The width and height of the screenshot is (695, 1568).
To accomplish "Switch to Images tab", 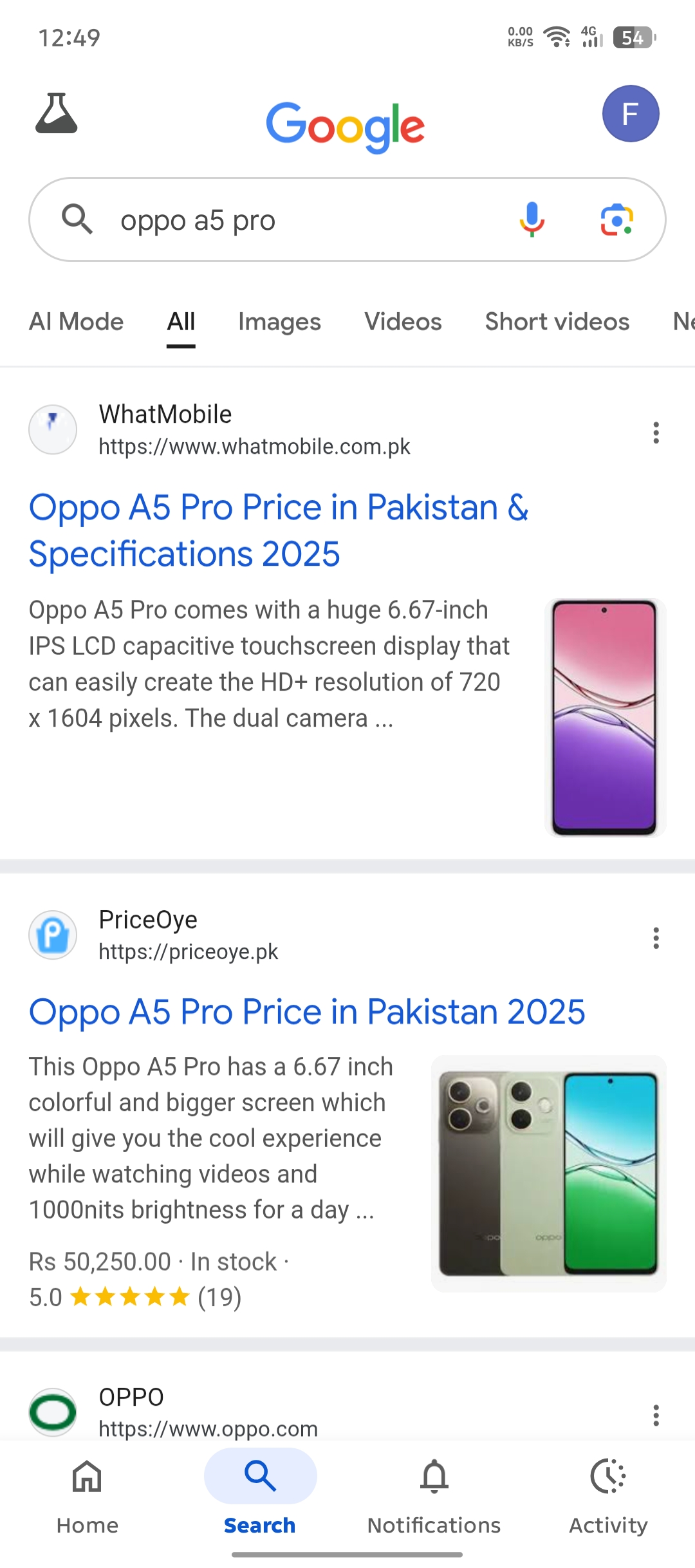I will 279,322.
